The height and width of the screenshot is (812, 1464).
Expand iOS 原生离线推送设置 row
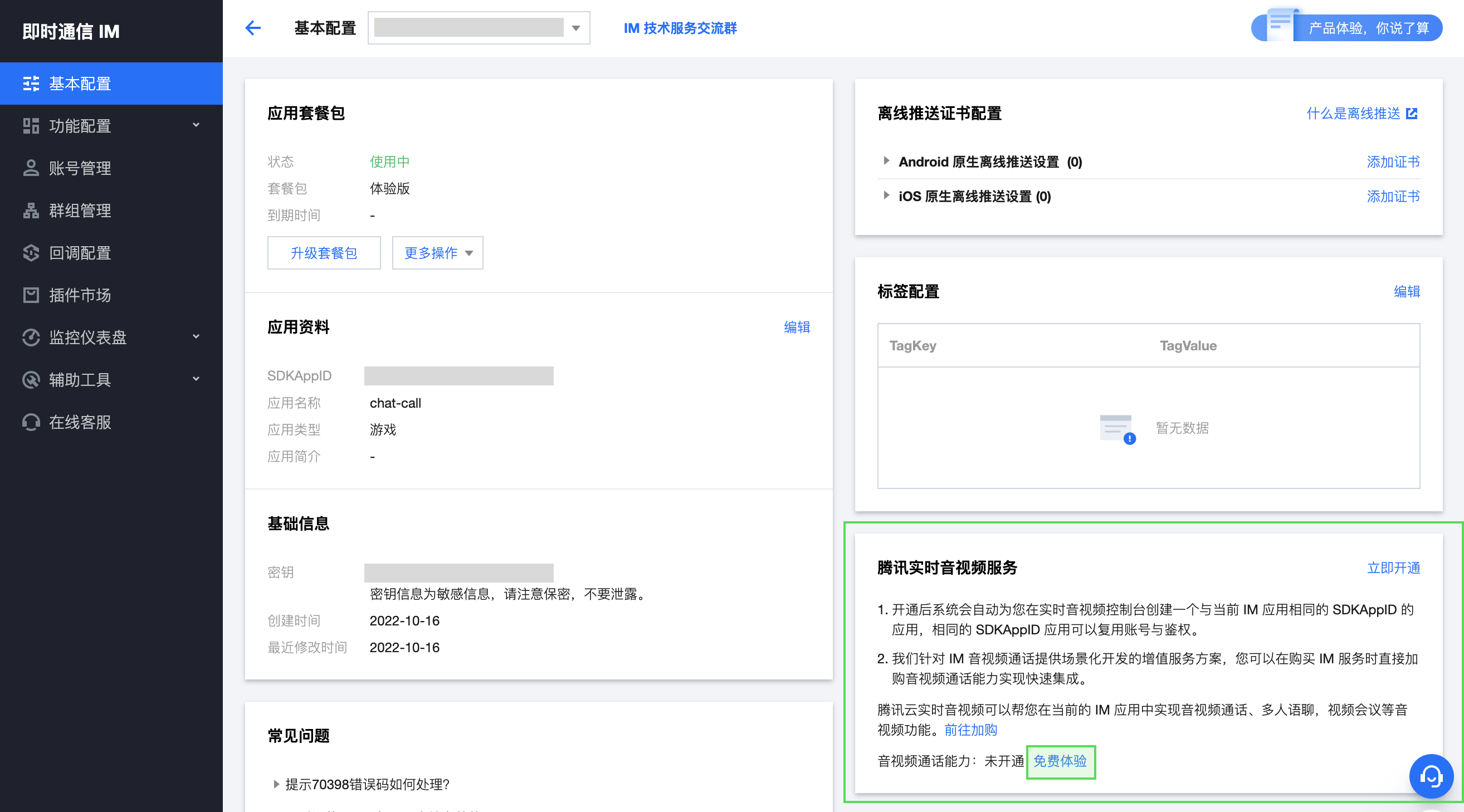(x=886, y=195)
